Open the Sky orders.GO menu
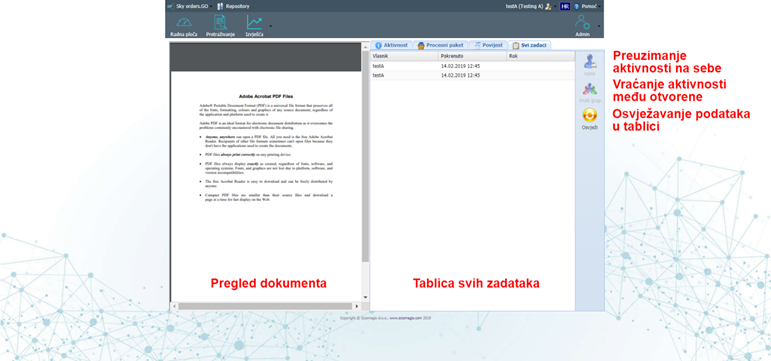The height and width of the screenshot is (361, 771). point(190,6)
